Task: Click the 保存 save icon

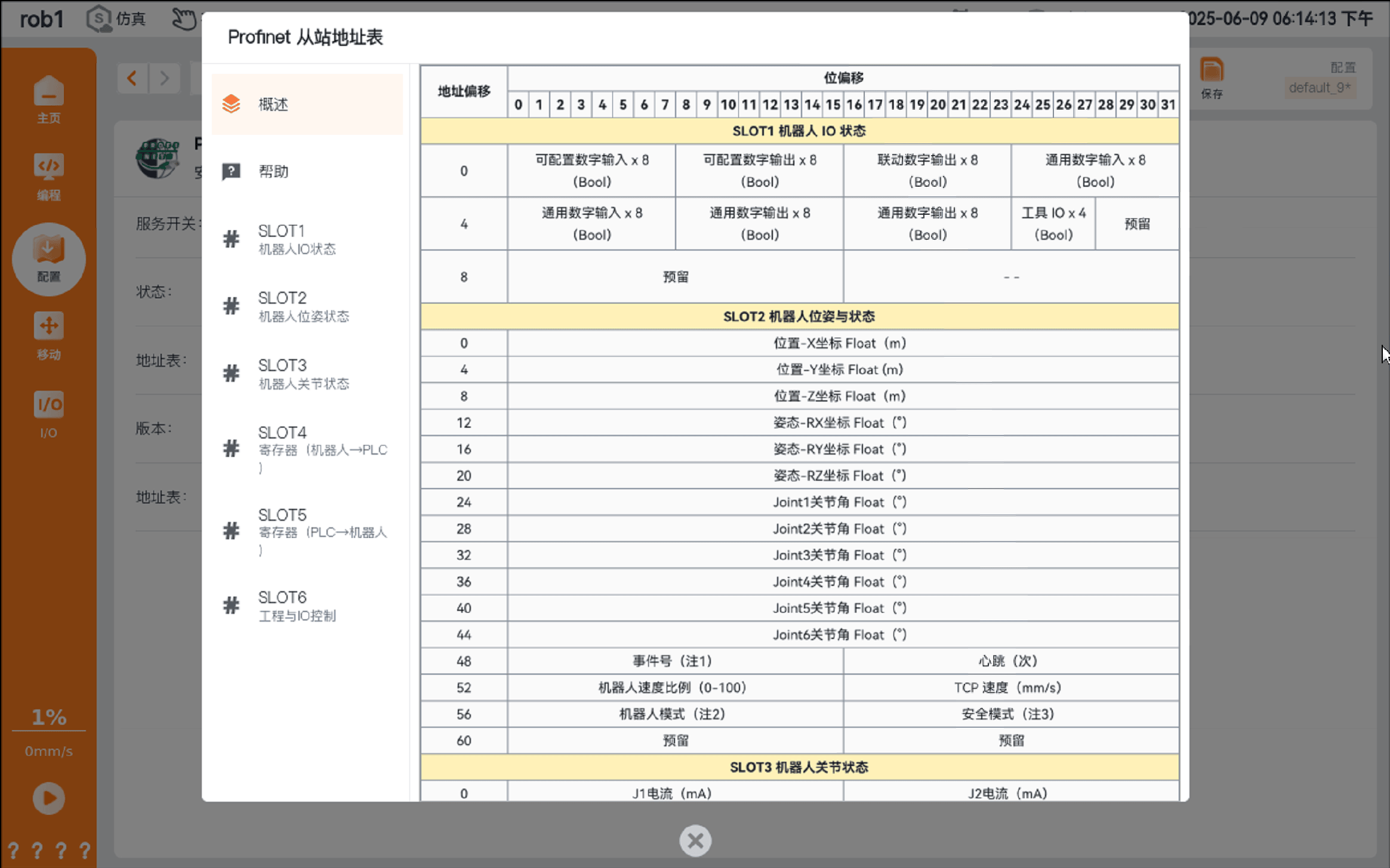Action: (1212, 78)
